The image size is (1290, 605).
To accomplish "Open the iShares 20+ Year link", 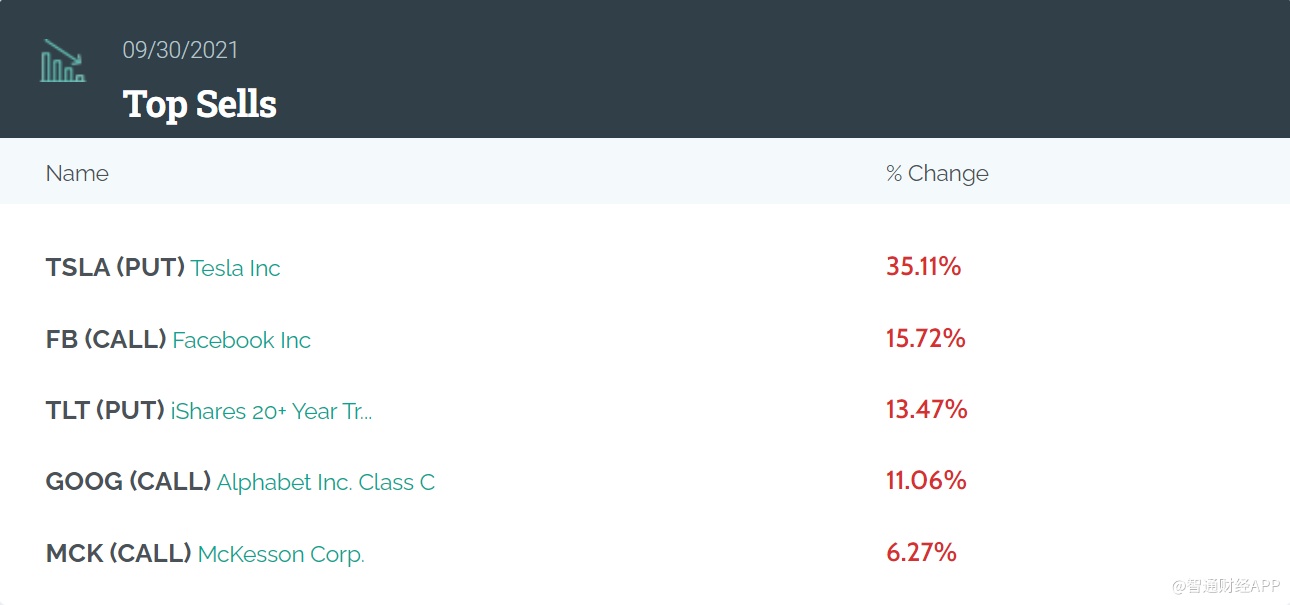I will pyautogui.click(x=271, y=411).
